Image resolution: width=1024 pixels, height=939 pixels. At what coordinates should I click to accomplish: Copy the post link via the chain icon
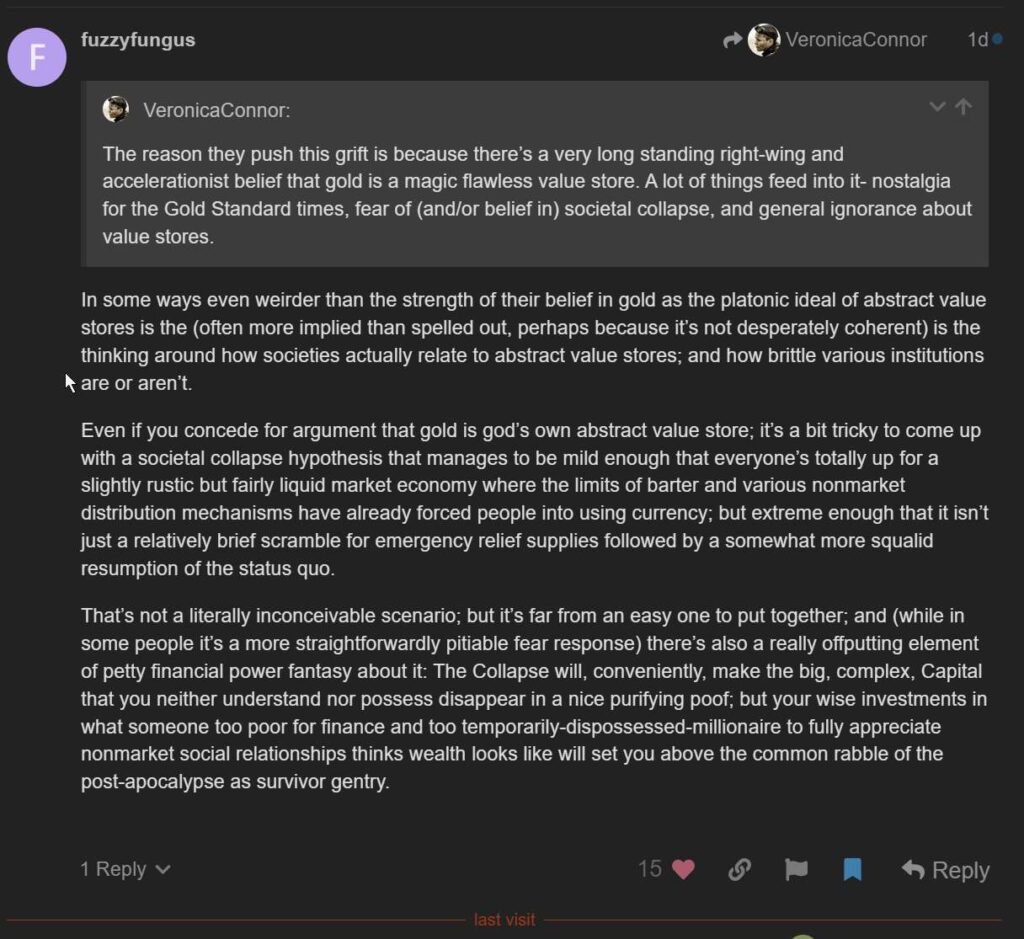click(x=740, y=869)
